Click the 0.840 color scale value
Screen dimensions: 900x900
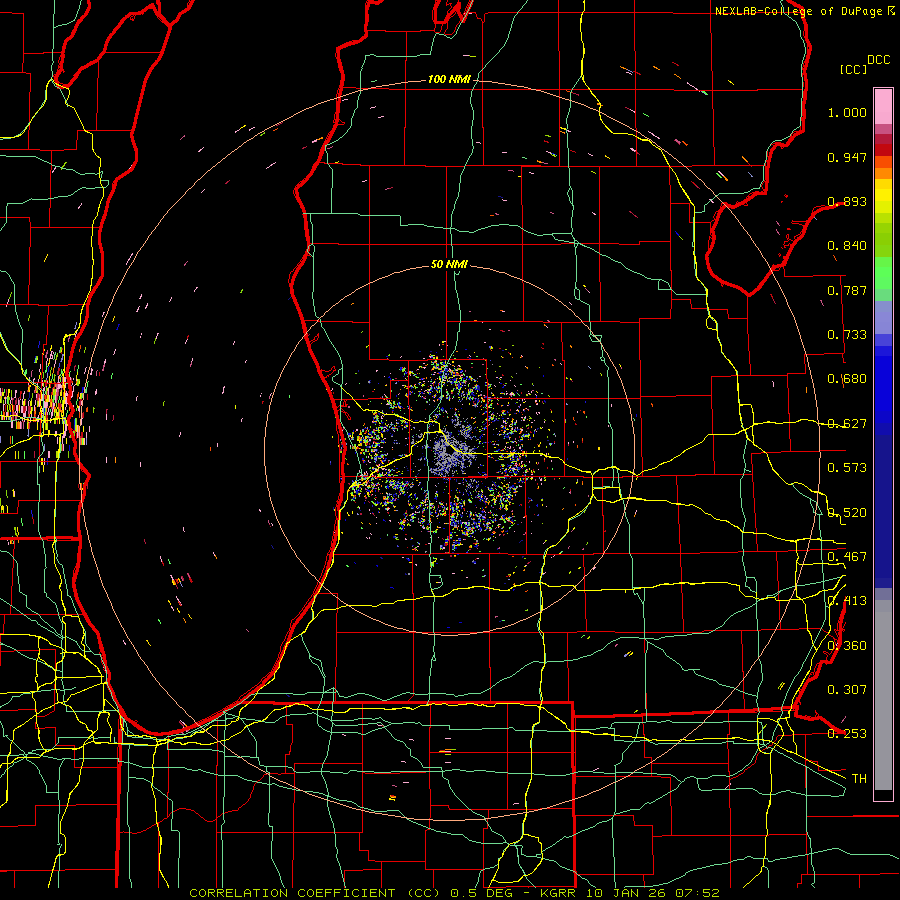847,246
